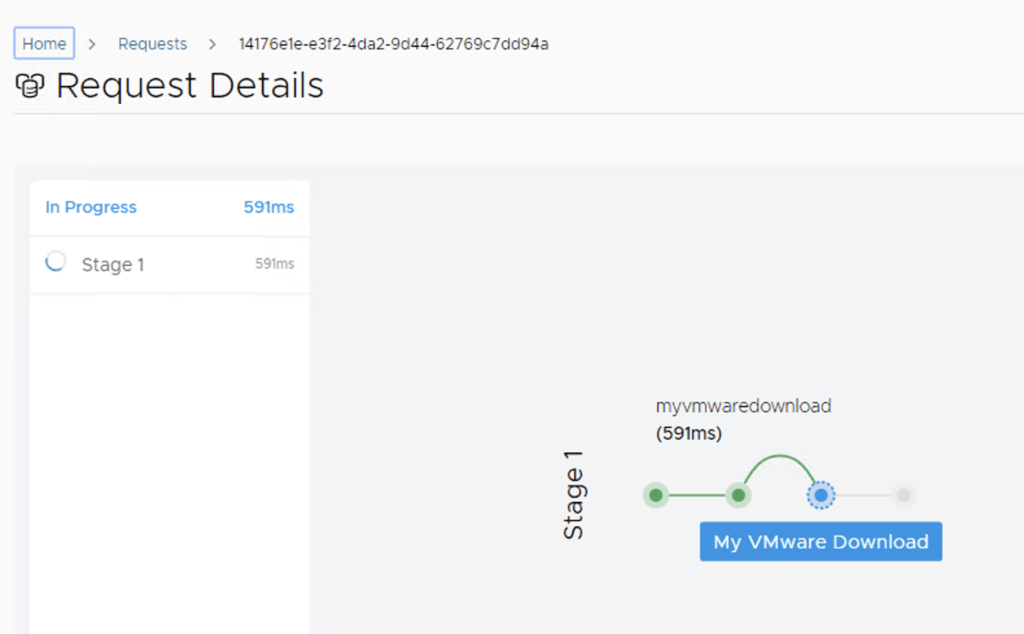Click the Home breadcrumb link
The height and width of the screenshot is (634, 1024).
click(44, 44)
